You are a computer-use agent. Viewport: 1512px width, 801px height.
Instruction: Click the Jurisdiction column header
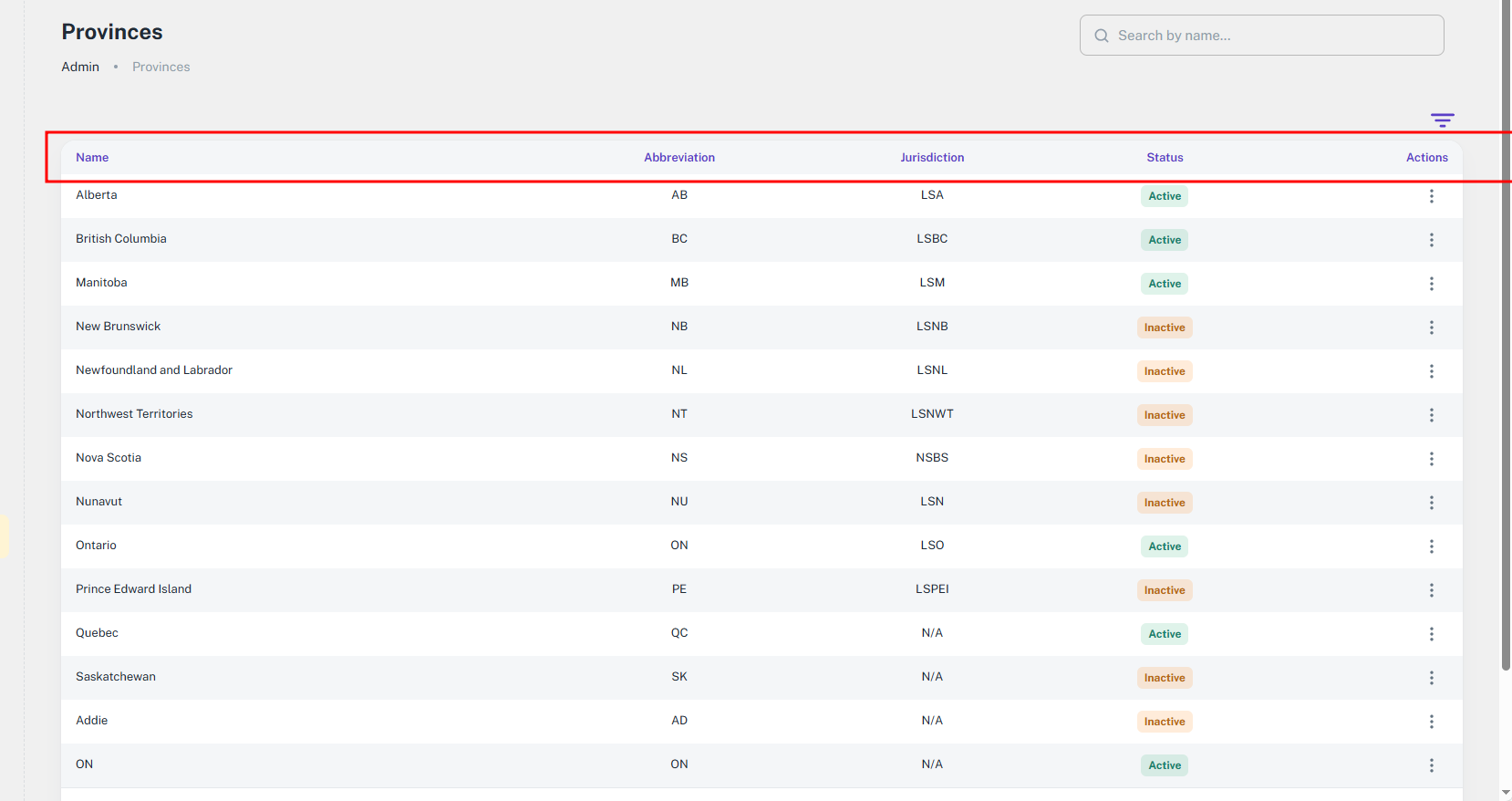pos(931,158)
